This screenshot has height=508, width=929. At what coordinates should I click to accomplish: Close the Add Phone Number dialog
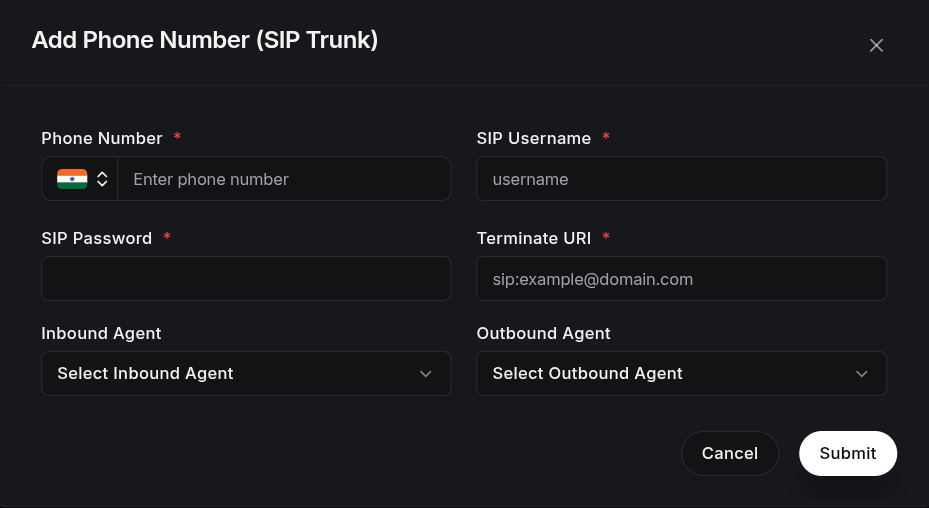tap(876, 46)
